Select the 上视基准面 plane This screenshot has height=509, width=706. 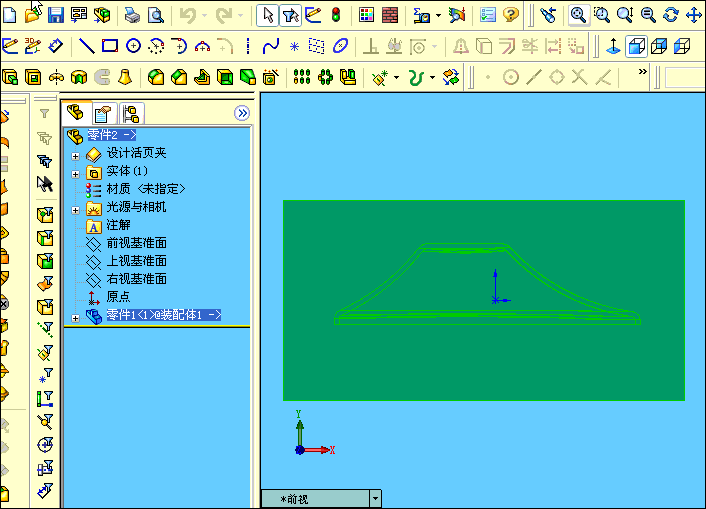click(x=136, y=261)
